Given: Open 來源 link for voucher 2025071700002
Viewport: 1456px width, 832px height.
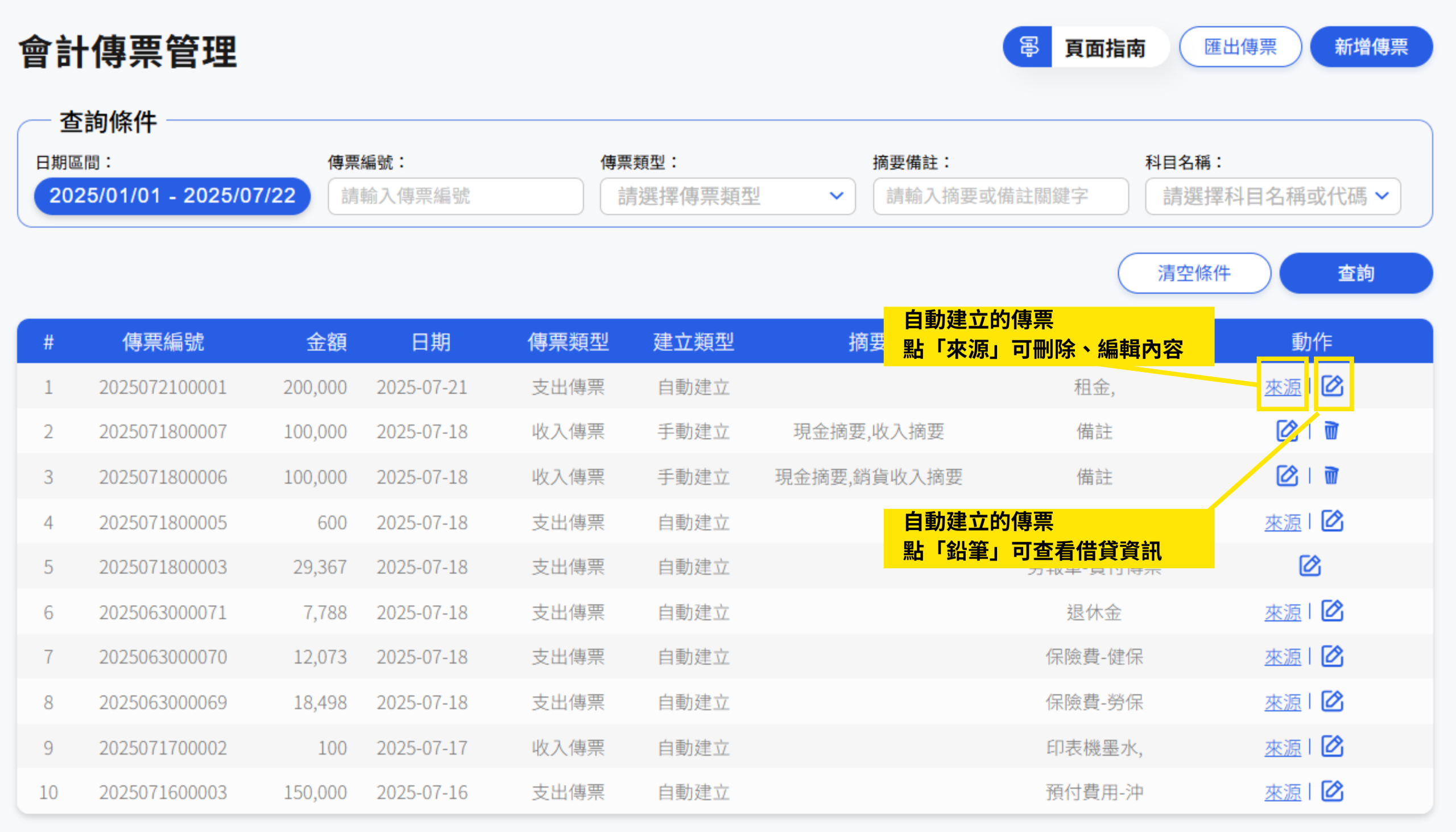Looking at the screenshot, I should [1283, 747].
